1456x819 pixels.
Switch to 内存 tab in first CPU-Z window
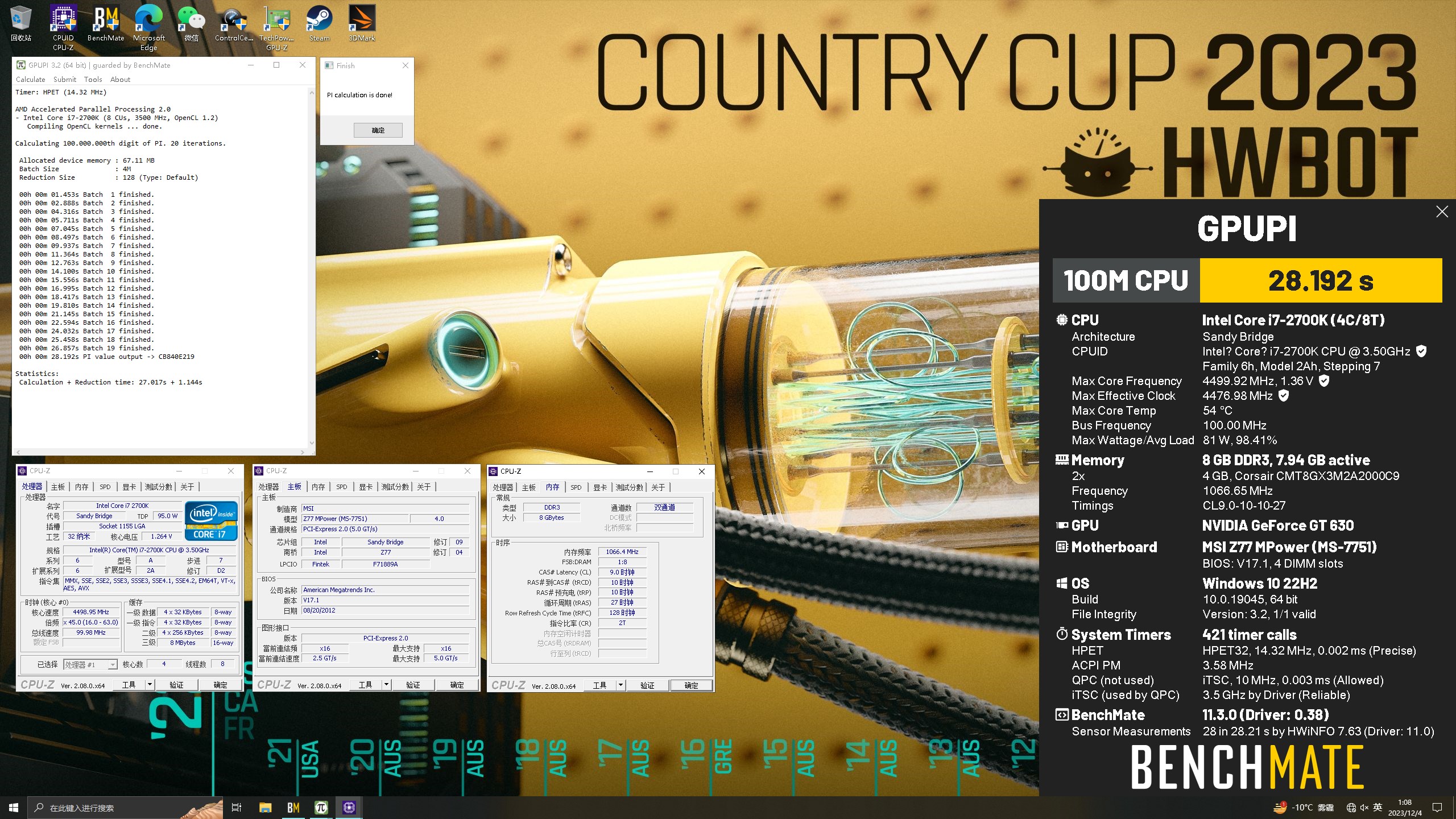click(81, 487)
